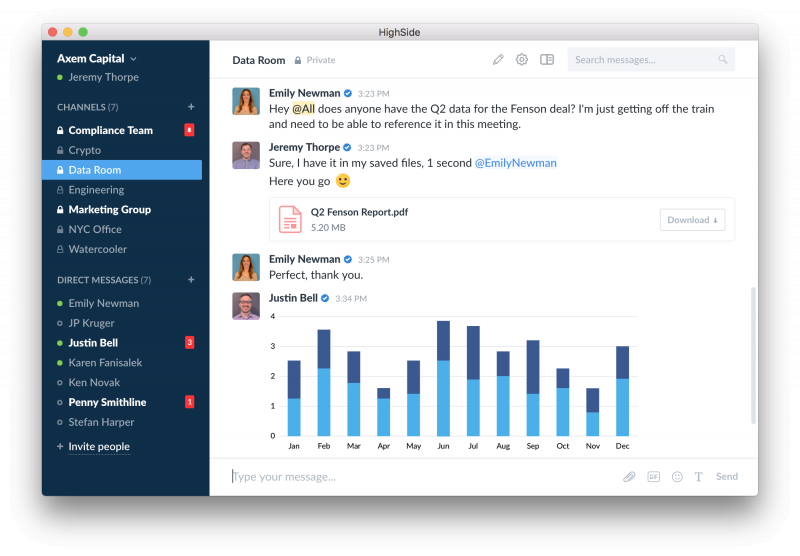Screen dimensions: 800x556
Task: Toggle the side panel layout icon
Action: point(547,60)
